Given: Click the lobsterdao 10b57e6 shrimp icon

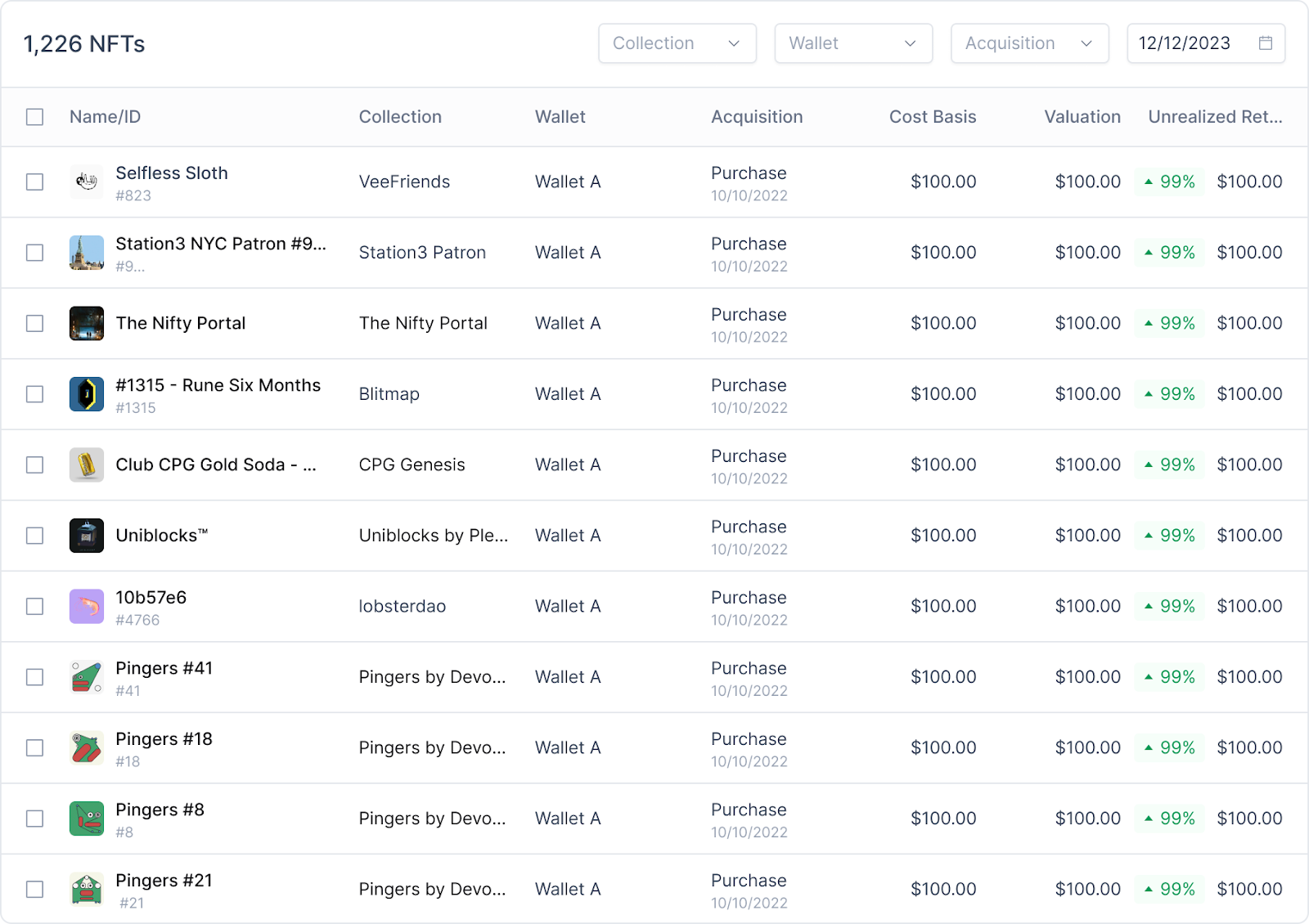Looking at the screenshot, I should [87, 606].
